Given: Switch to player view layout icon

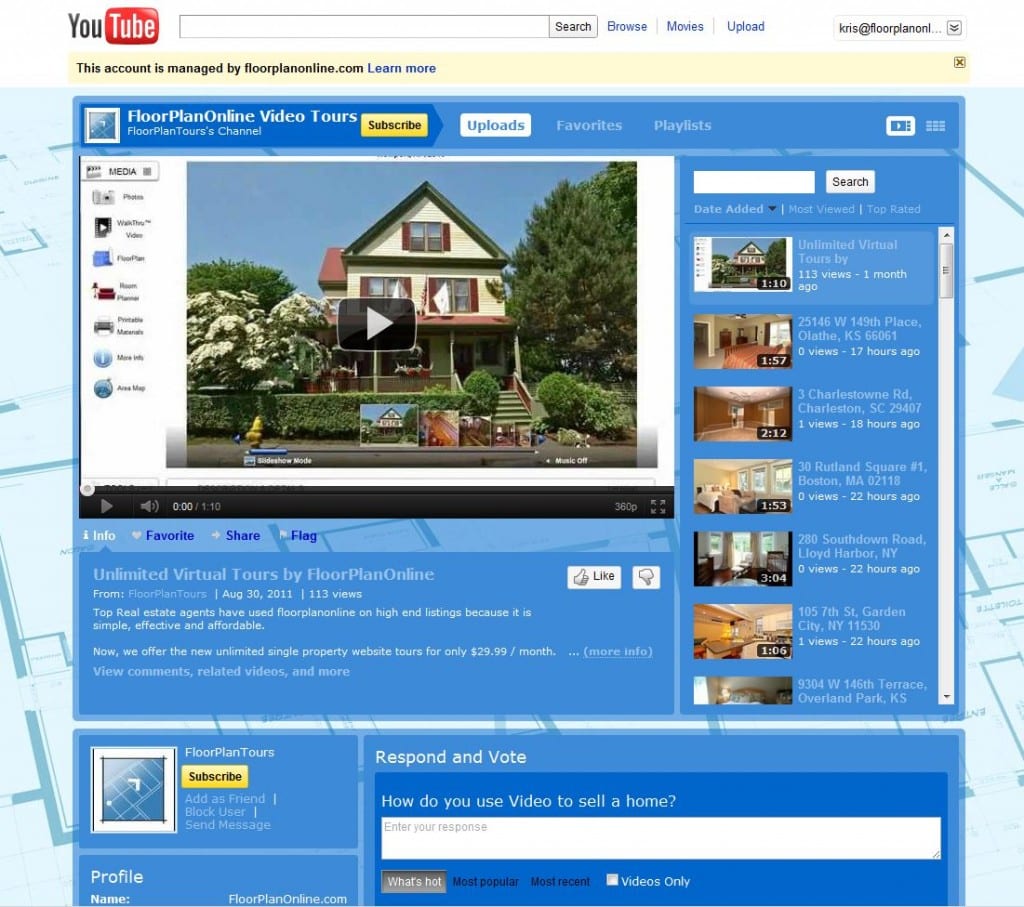Looking at the screenshot, I should click(x=900, y=125).
